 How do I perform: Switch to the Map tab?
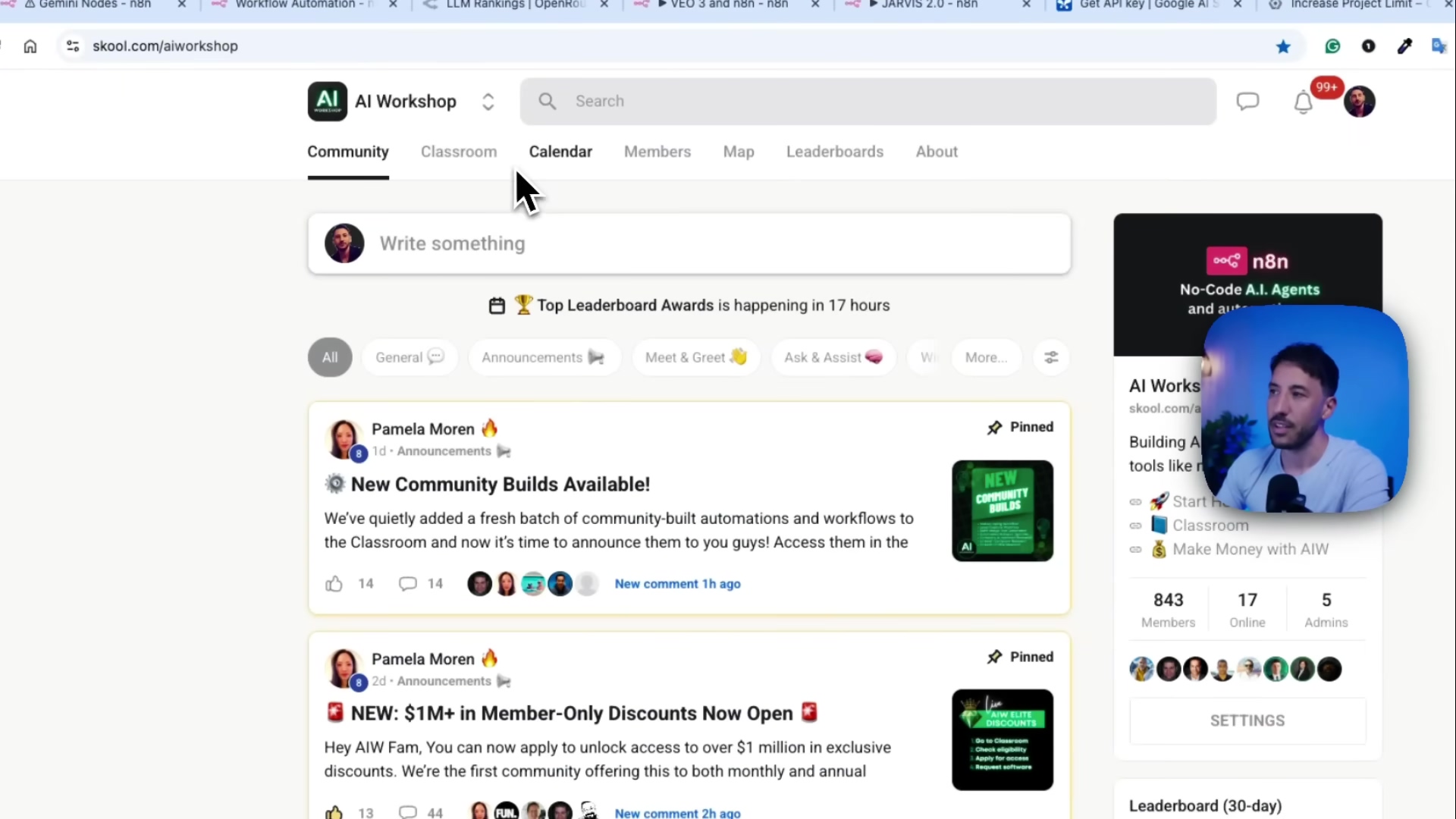(739, 152)
